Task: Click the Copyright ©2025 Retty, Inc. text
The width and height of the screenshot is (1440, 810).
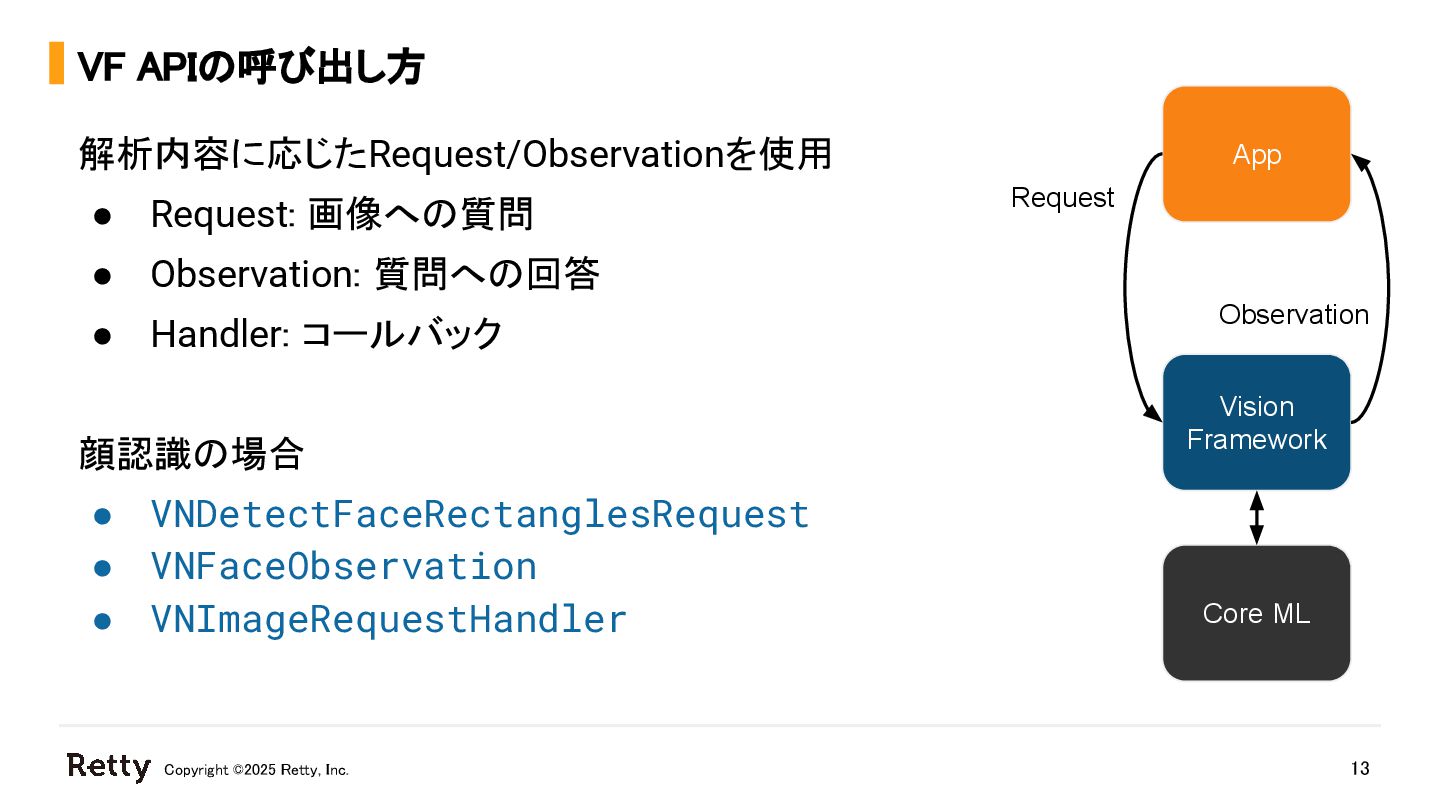Action: point(256,770)
